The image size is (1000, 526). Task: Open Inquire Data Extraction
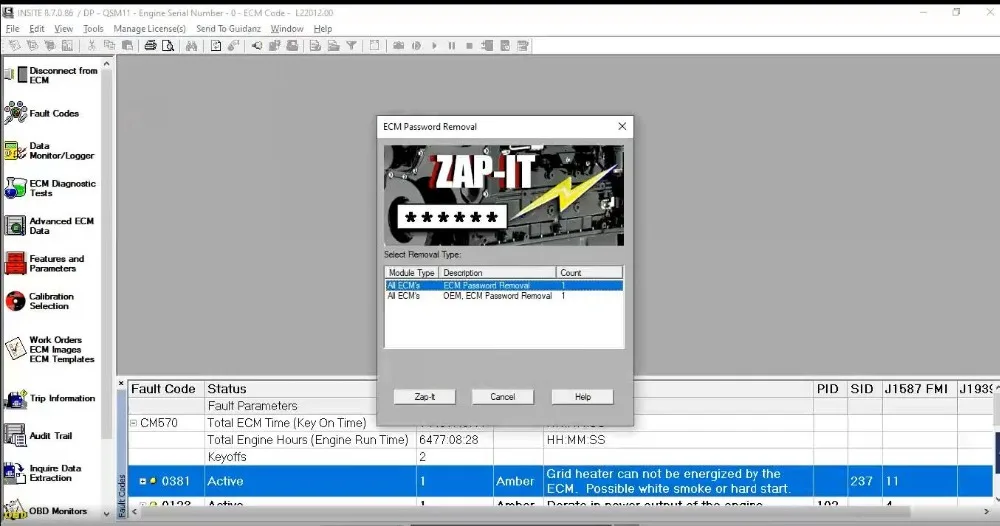click(43, 473)
